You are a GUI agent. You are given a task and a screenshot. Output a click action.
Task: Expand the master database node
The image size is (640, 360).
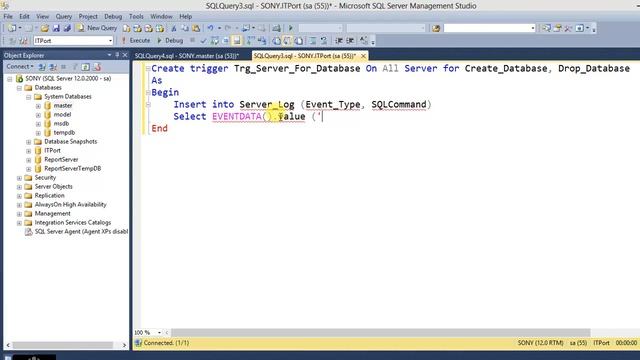[38, 106]
